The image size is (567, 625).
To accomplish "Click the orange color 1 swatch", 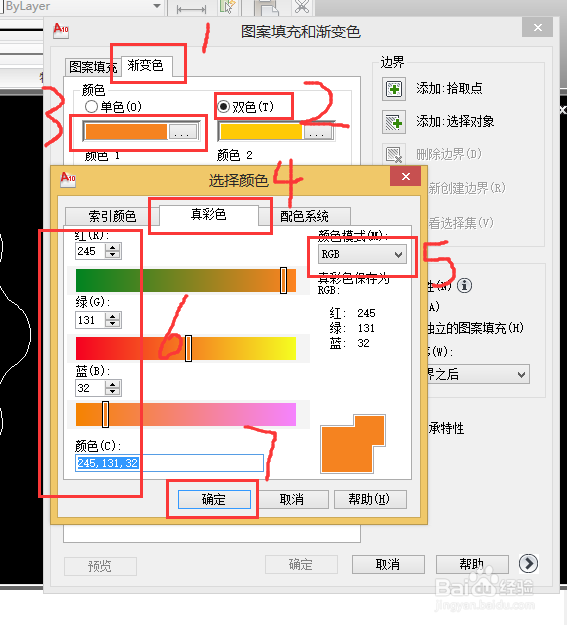I will point(126,132).
